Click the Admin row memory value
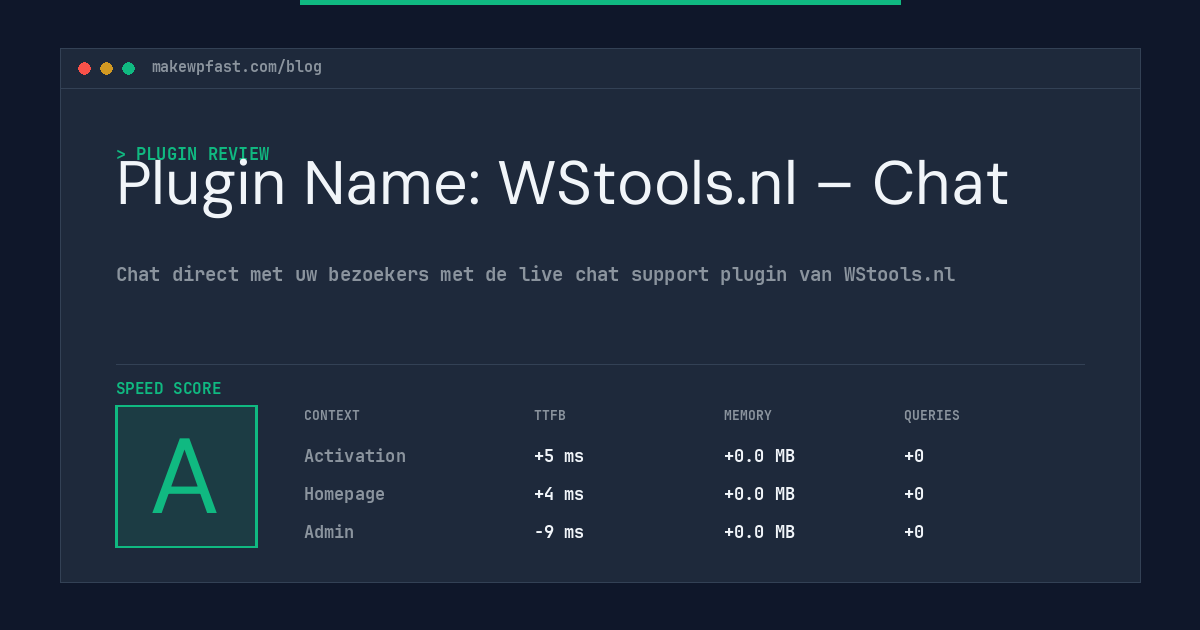 759,532
